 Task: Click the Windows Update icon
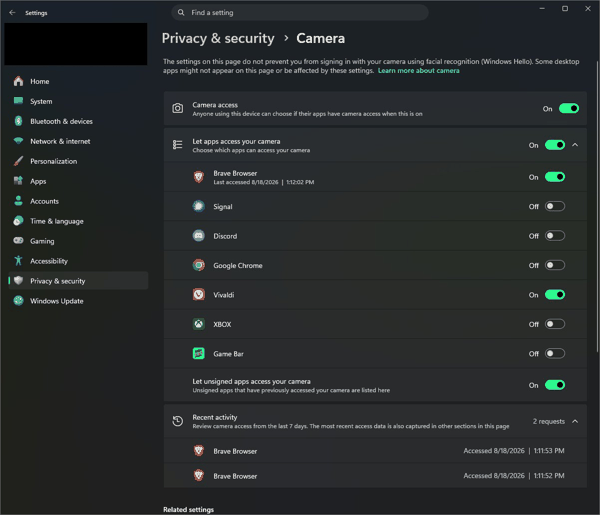18,300
